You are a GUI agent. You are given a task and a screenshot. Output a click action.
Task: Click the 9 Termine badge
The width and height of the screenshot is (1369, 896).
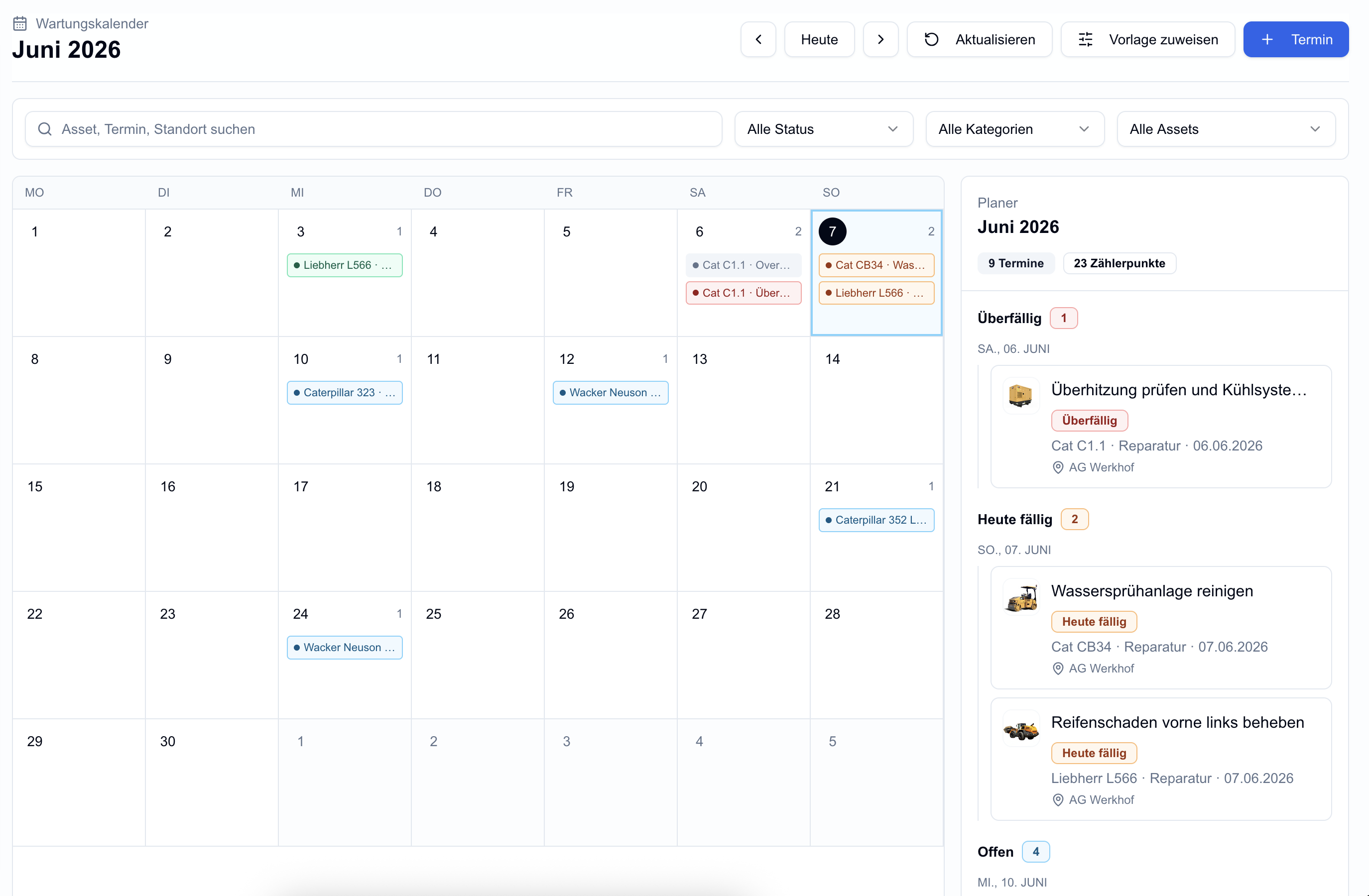1016,263
